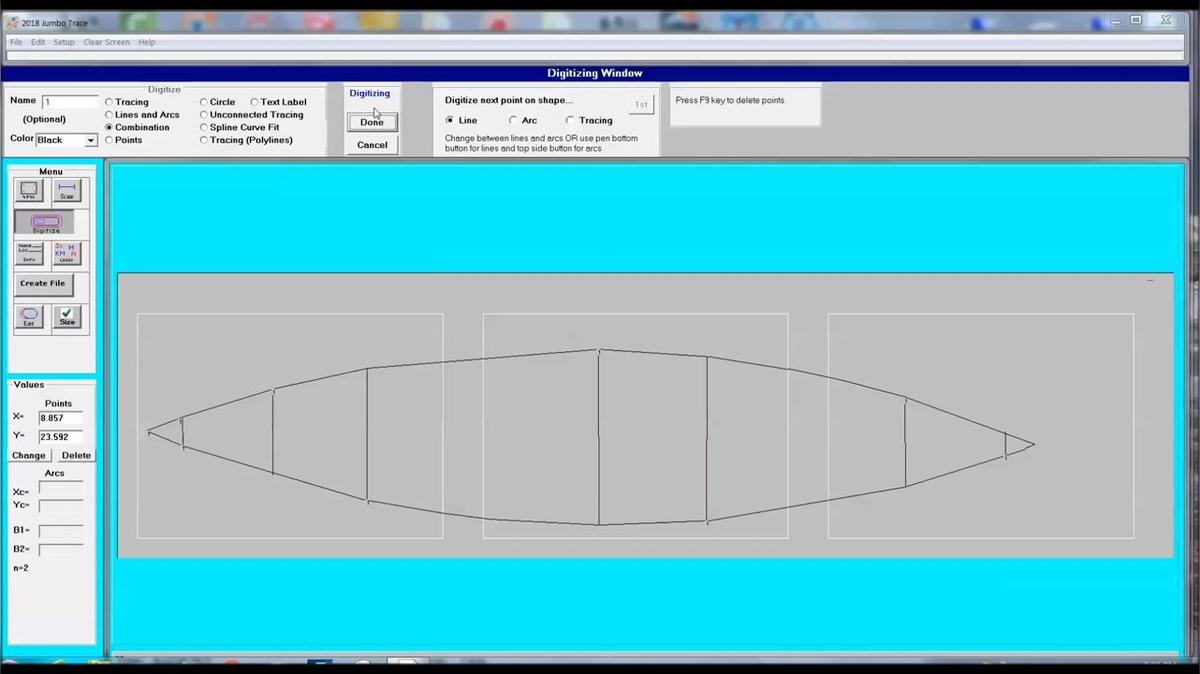Screen dimensions: 1200x674
Task: Click the Xc= arc field
Action: coord(60,488)
